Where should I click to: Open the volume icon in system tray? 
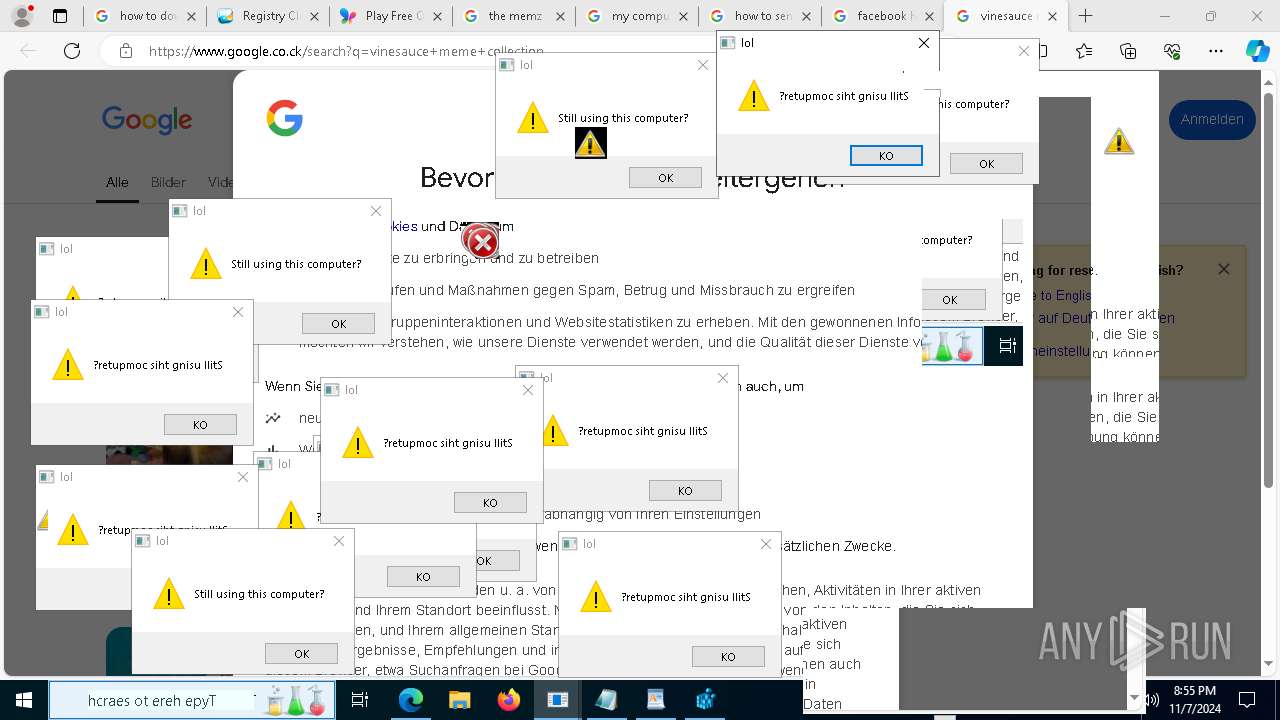1151,700
